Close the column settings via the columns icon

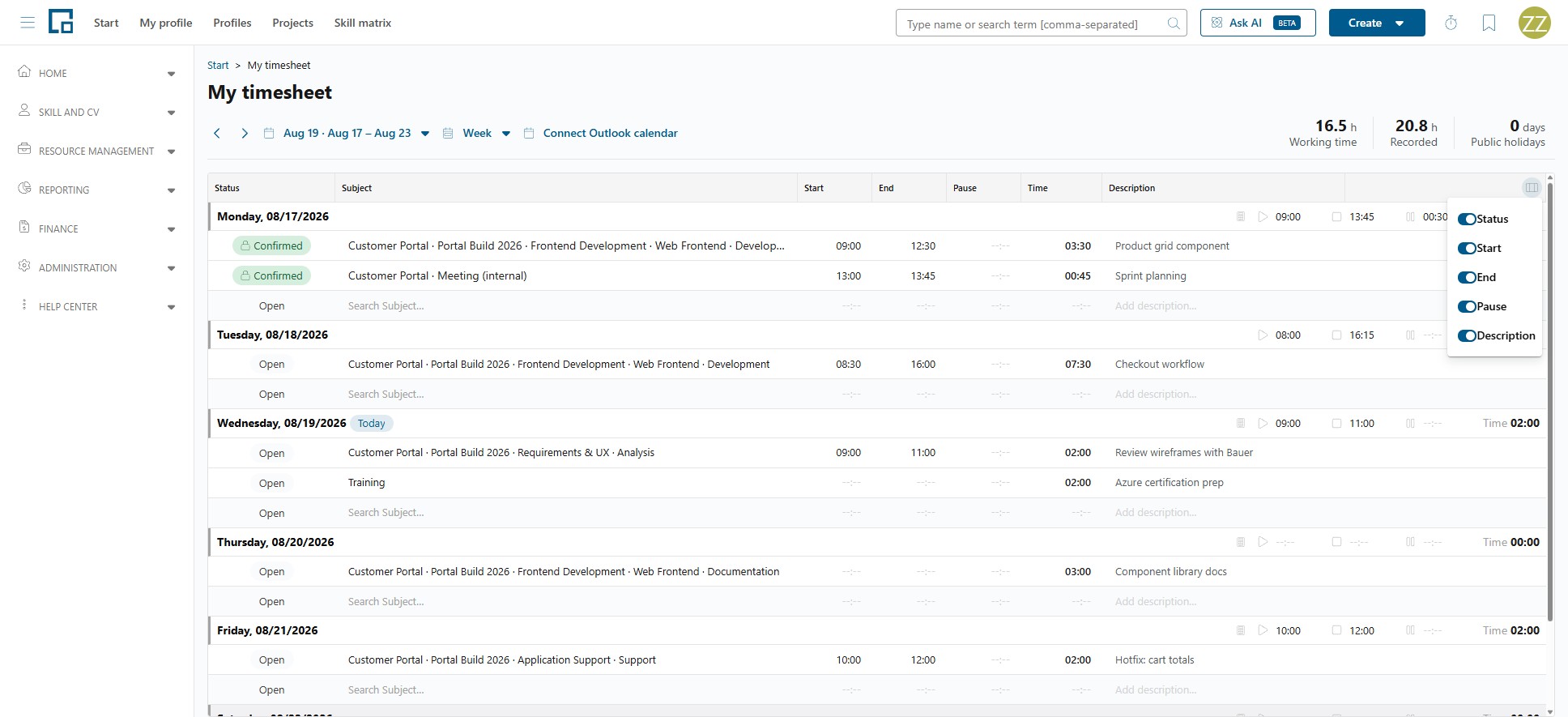point(1531,188)
